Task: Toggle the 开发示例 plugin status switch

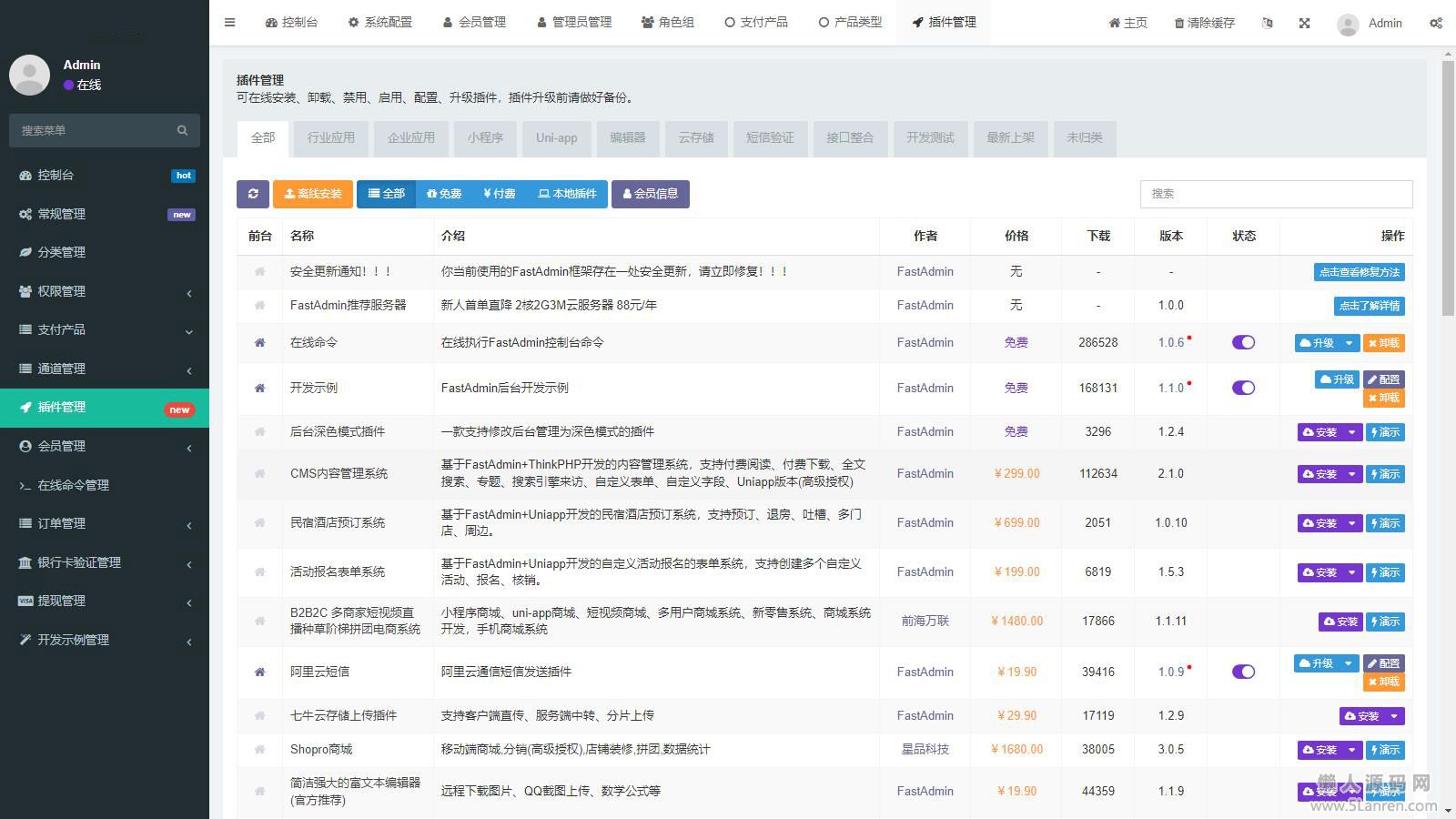Action: tap(1243, 388)
